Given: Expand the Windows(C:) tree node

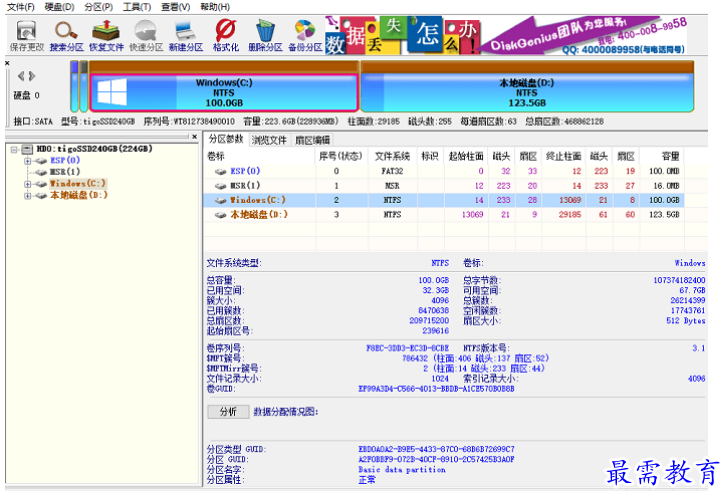Looking at the screenshot, I should coord(27,184).
